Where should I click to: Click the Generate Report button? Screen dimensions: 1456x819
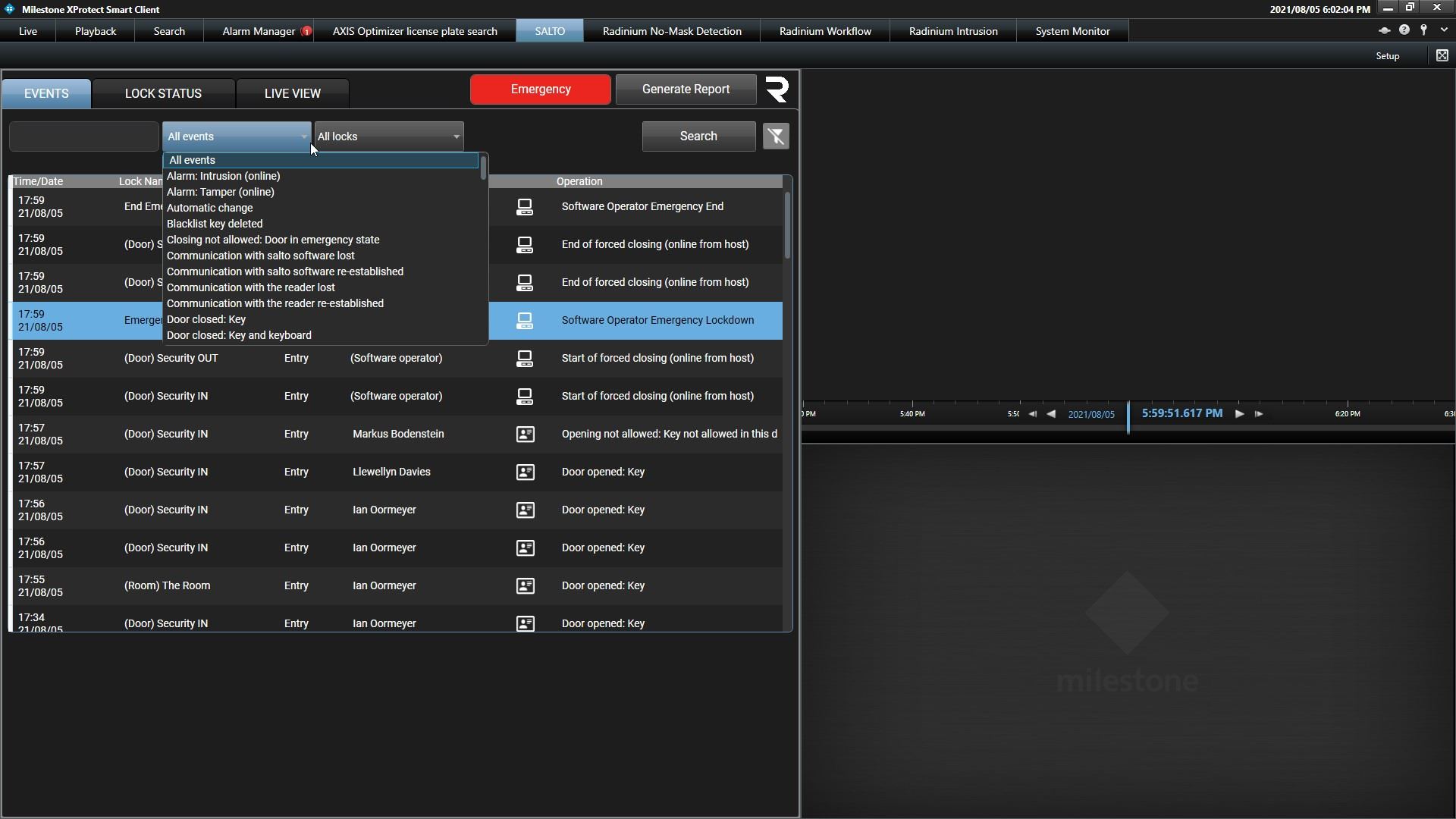(686, 89)
